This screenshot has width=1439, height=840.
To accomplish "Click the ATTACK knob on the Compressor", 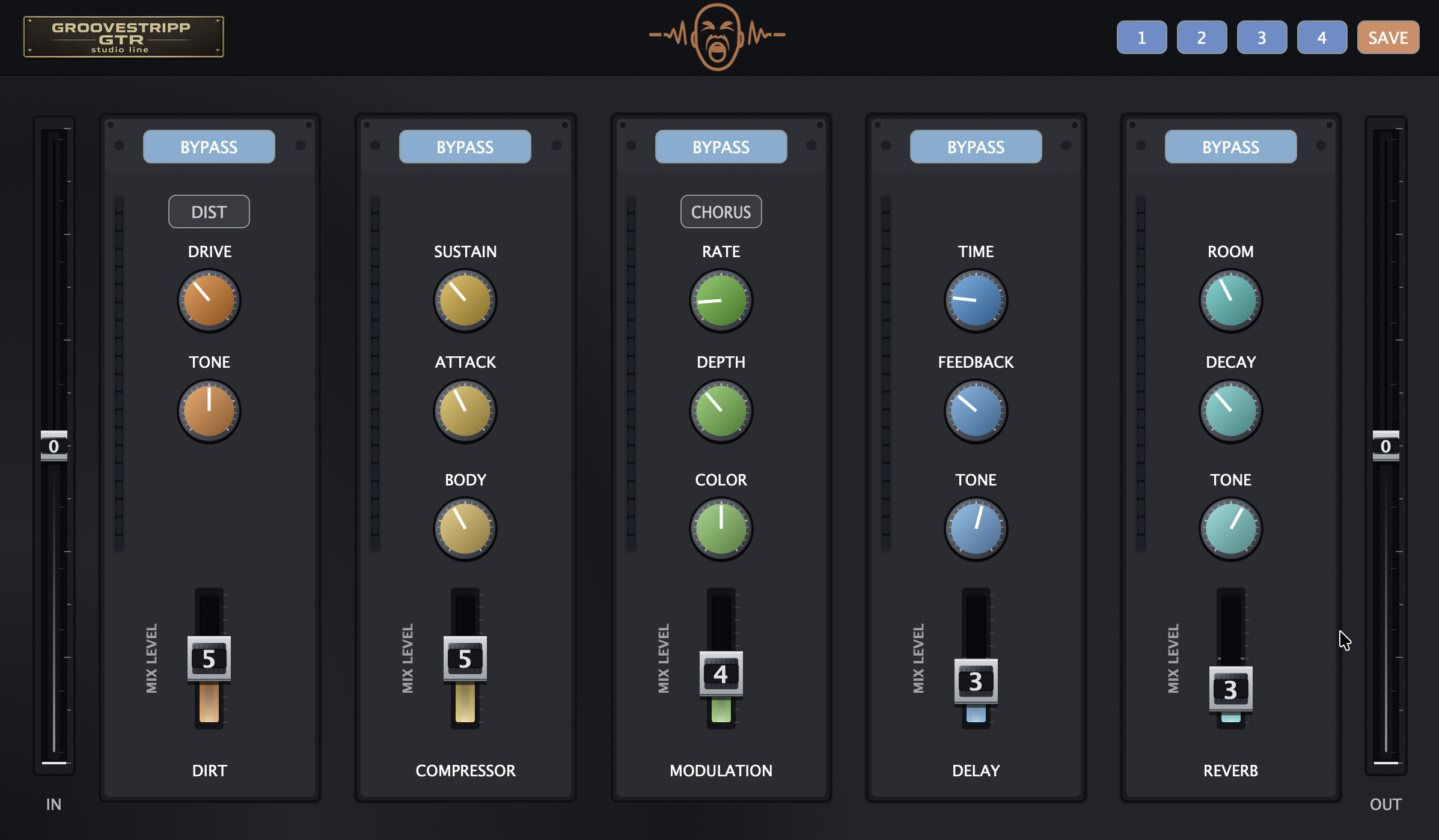I will pos(465,411).
